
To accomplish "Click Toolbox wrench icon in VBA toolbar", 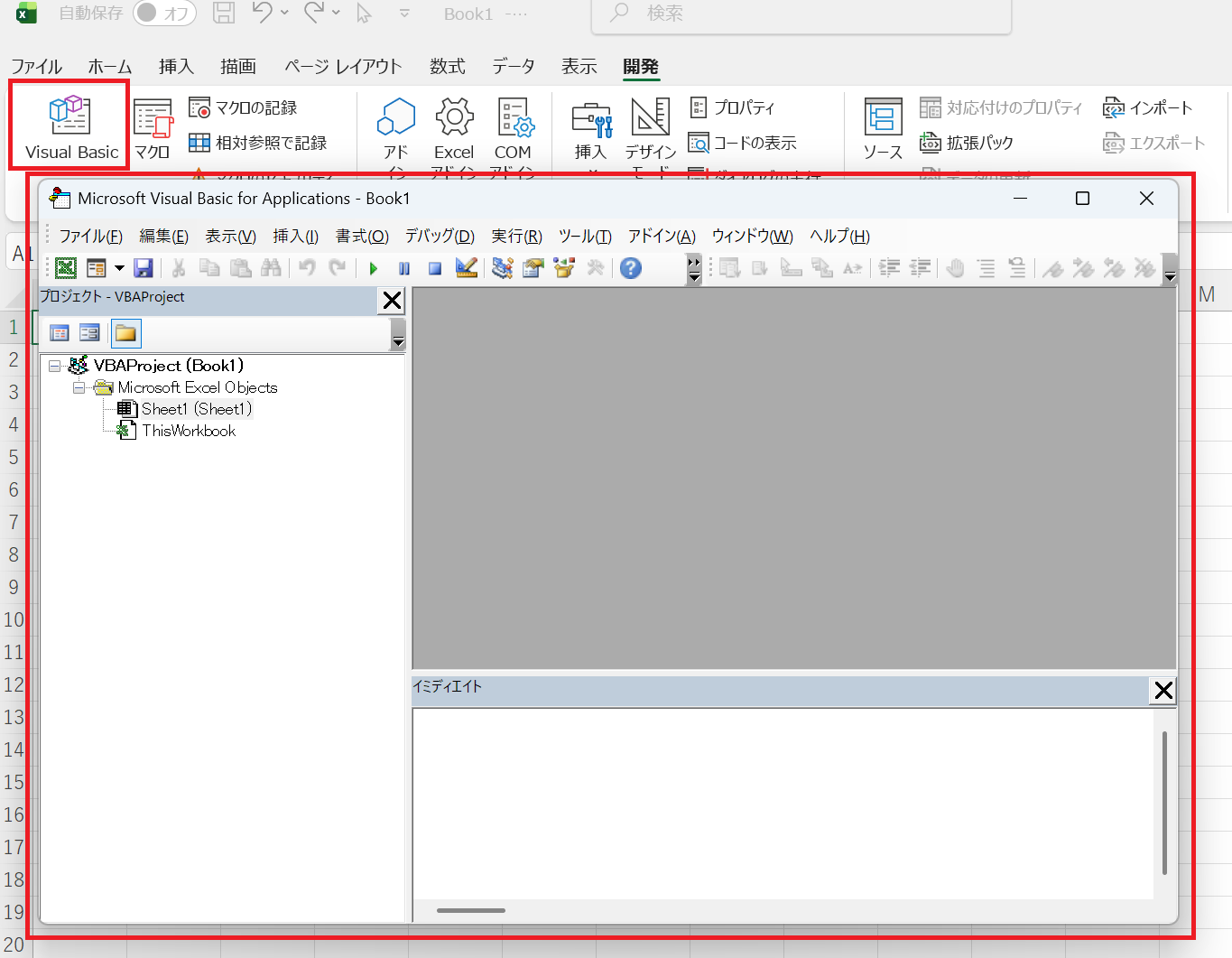I will [595, 268].
